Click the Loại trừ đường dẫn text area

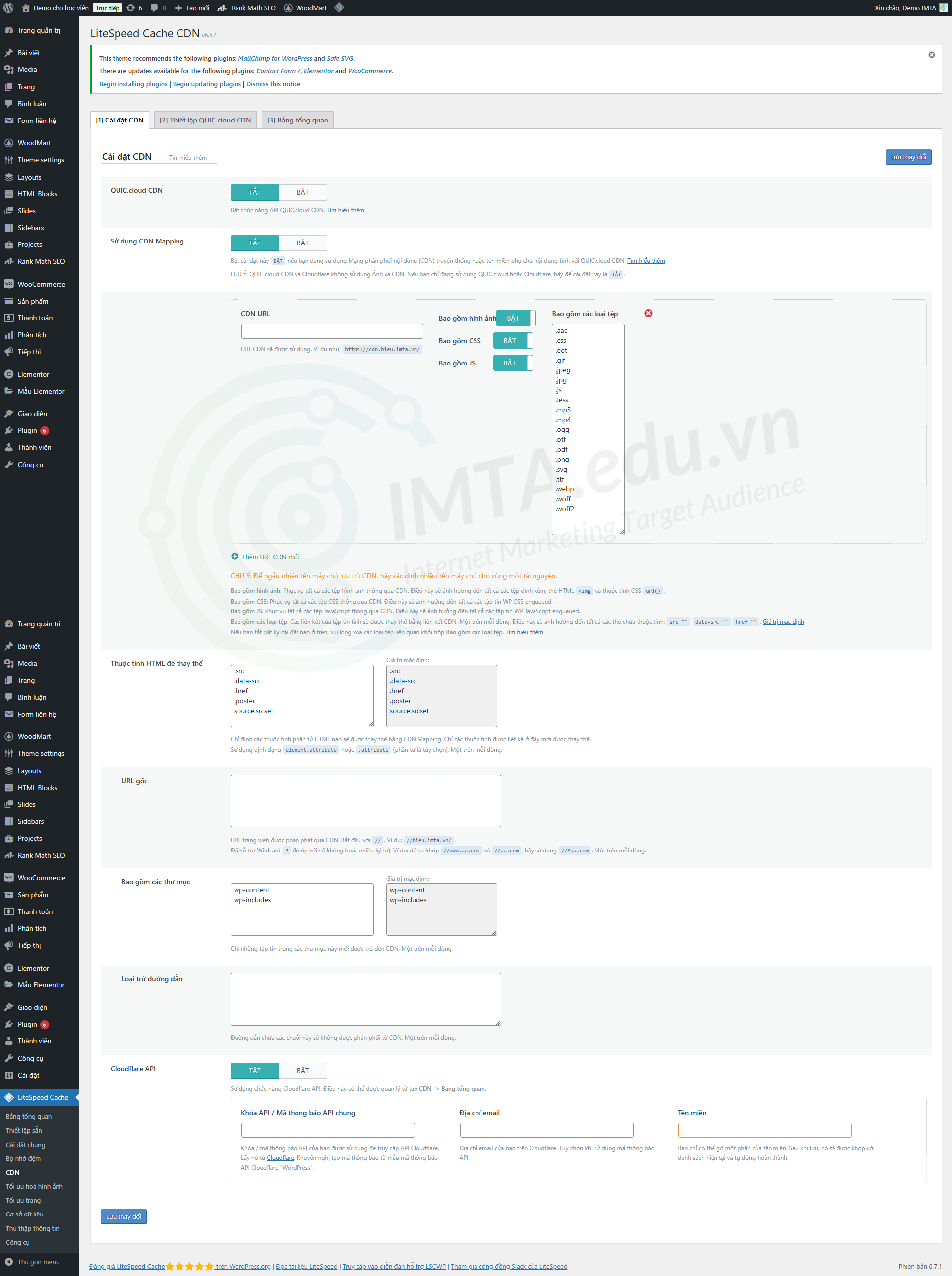coord(365,999)
